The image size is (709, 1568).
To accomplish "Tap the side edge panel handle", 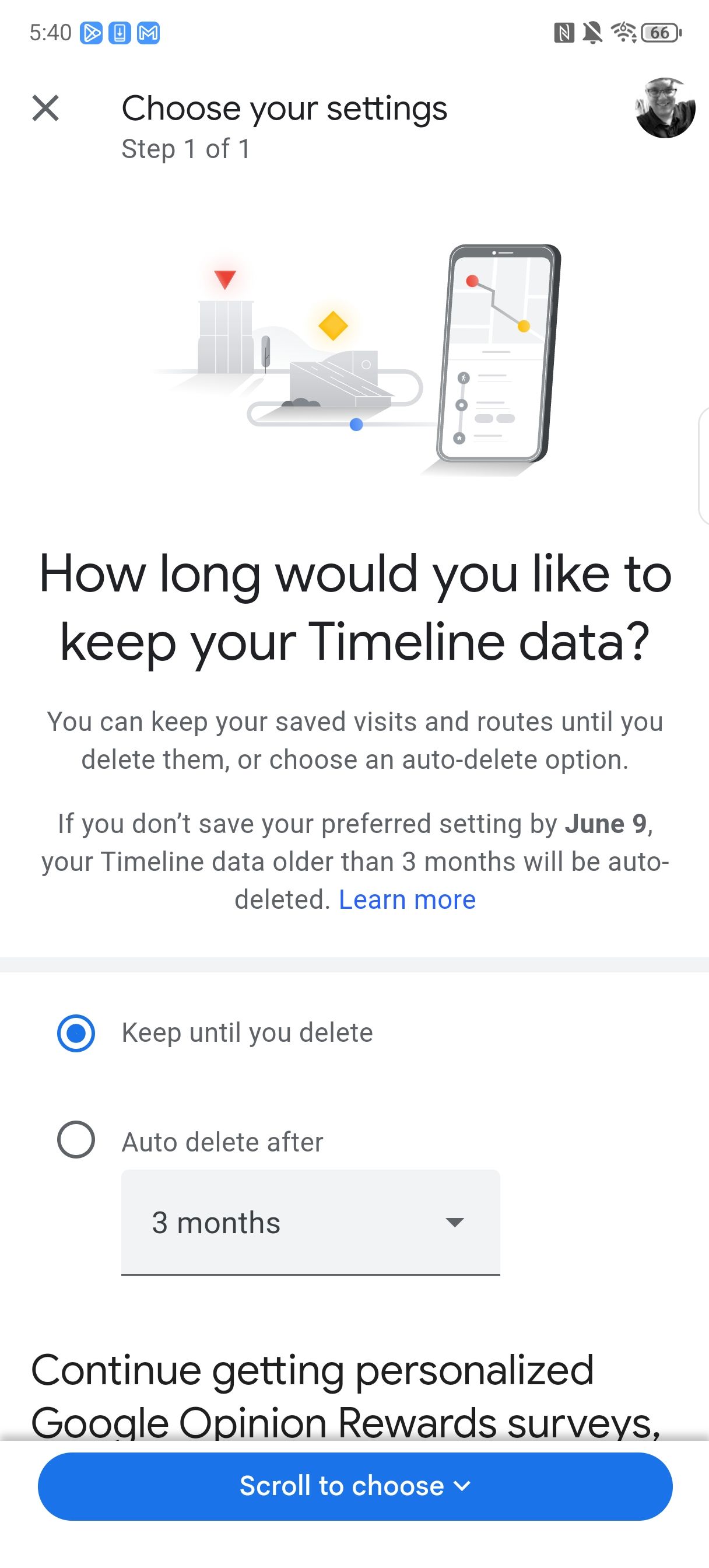I will (x=704, y=466).
